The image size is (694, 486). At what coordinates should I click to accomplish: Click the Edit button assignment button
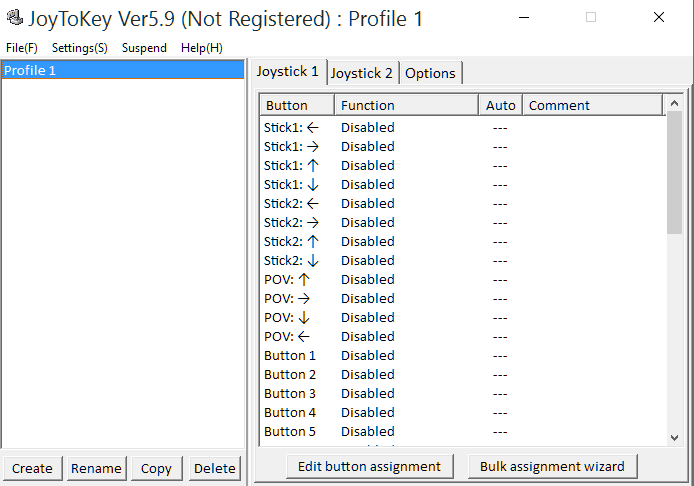370,467
